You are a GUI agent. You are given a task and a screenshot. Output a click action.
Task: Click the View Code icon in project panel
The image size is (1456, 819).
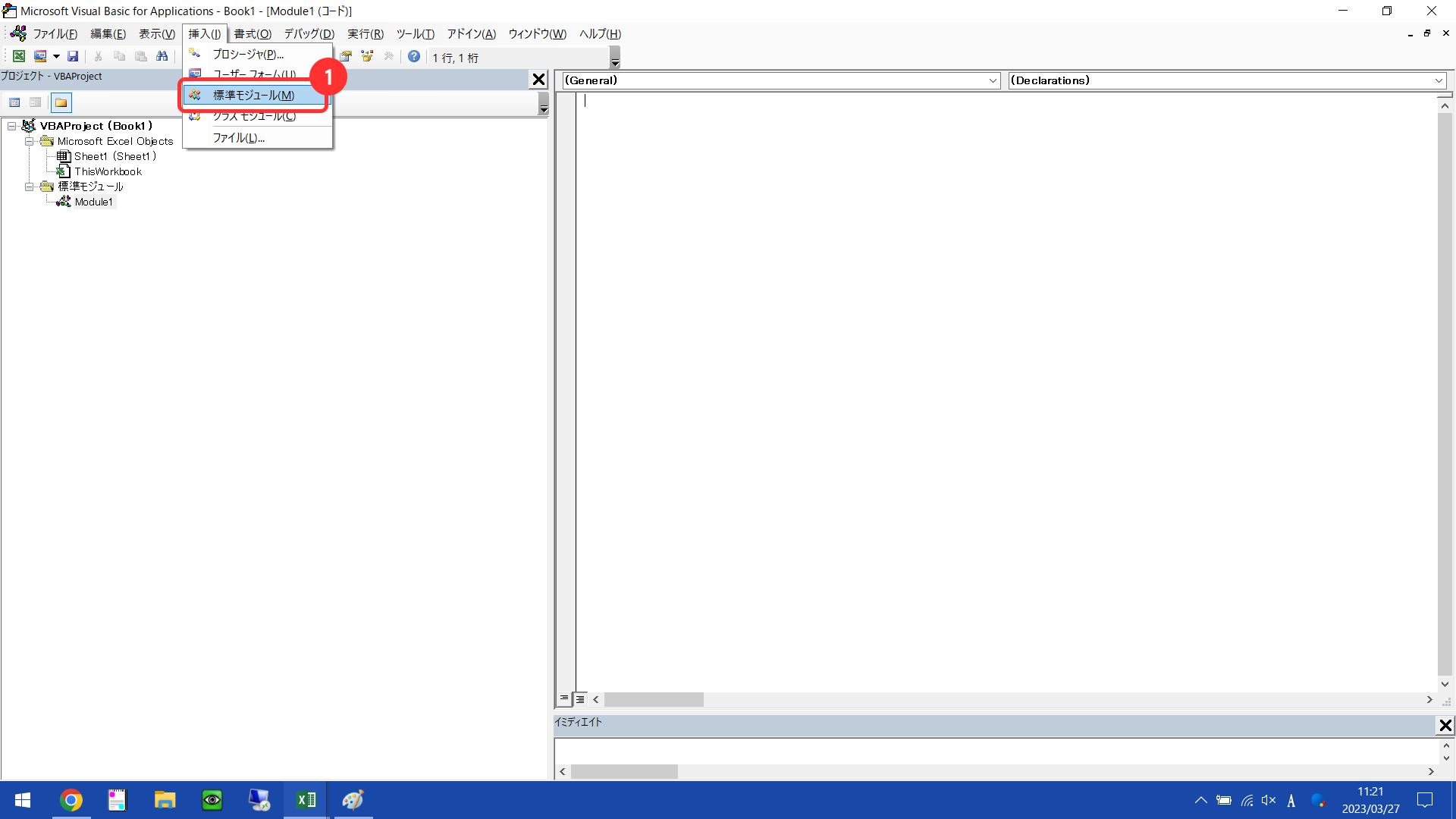[x=14, y=102]
